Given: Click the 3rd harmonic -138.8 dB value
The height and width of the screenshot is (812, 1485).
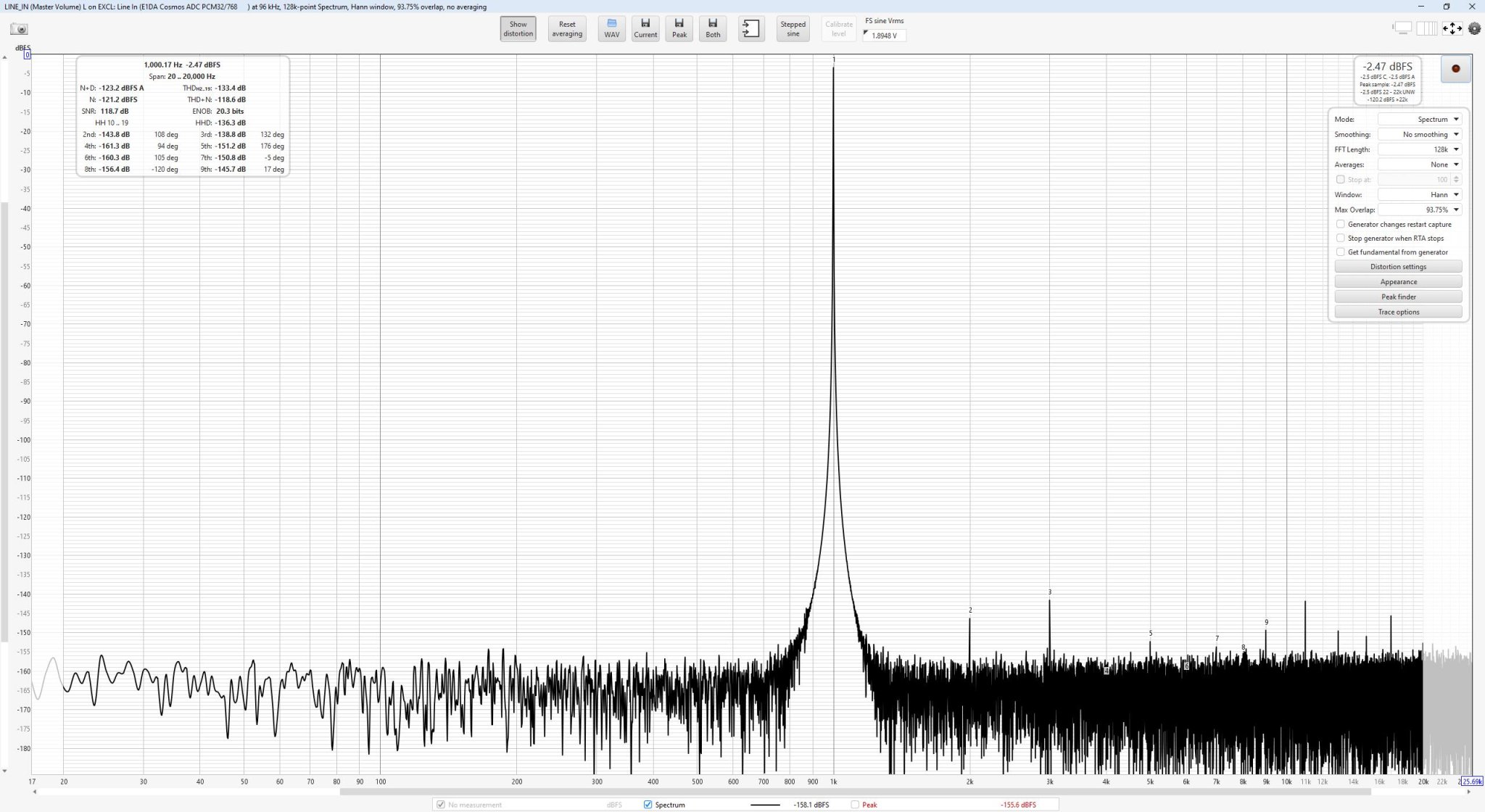Looking at the screenshot, I should coord(230,134).
